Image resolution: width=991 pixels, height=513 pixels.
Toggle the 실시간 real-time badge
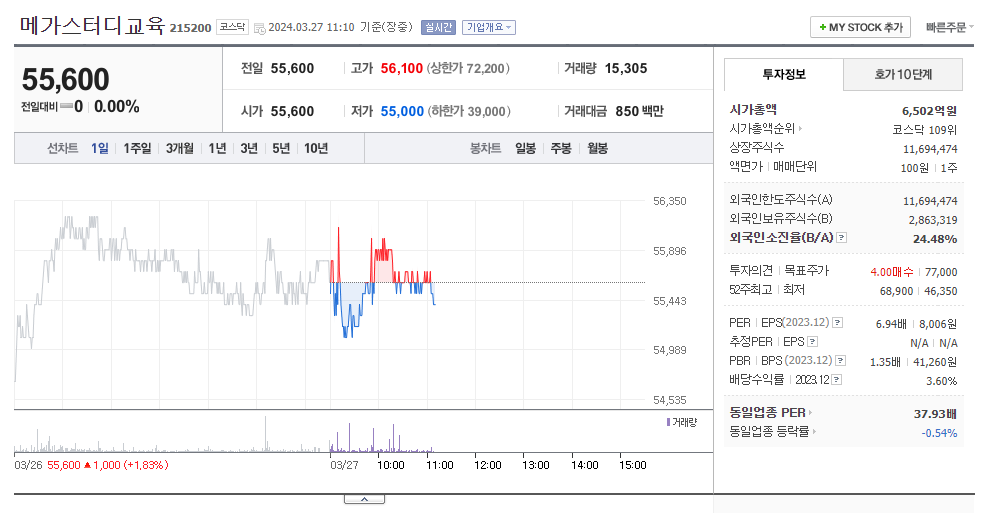click(x=438, y=27)
